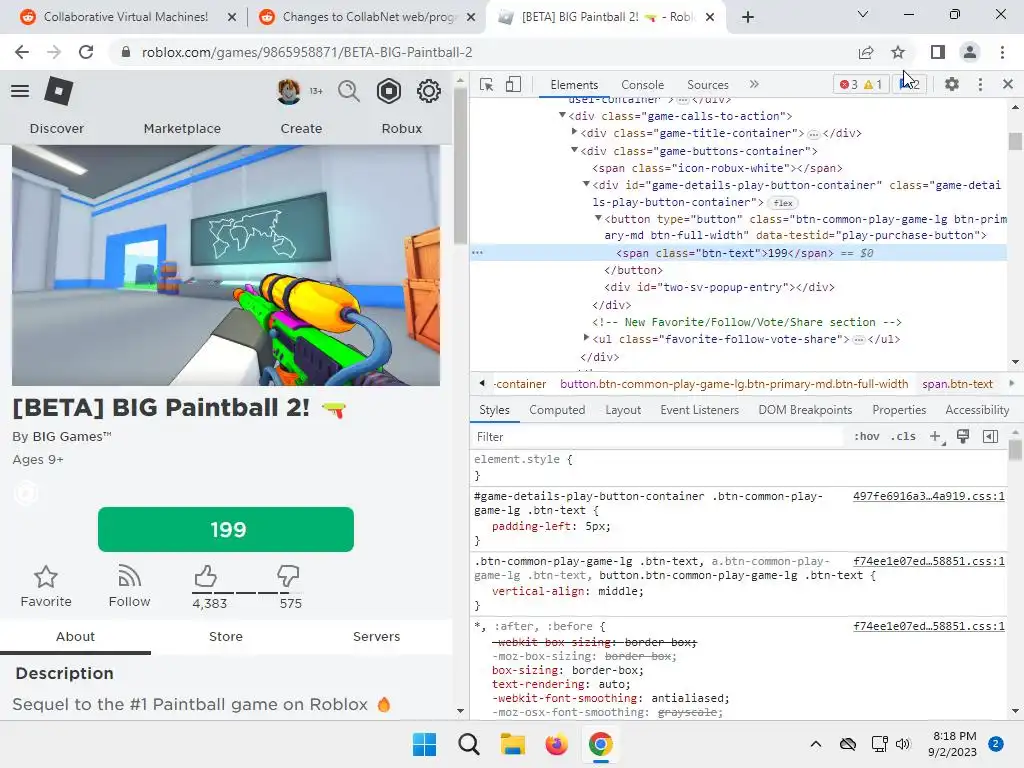Expand the game-title-container div node
1024x768 pixels.
575,132
